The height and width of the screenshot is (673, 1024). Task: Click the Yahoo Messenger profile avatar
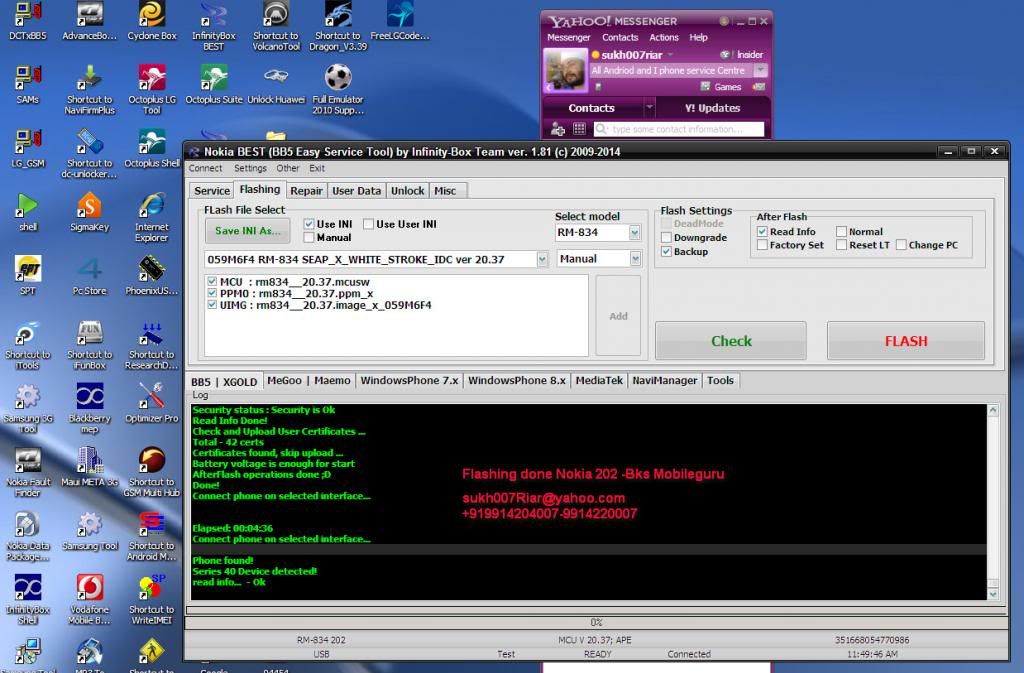[x=566, y=70]
